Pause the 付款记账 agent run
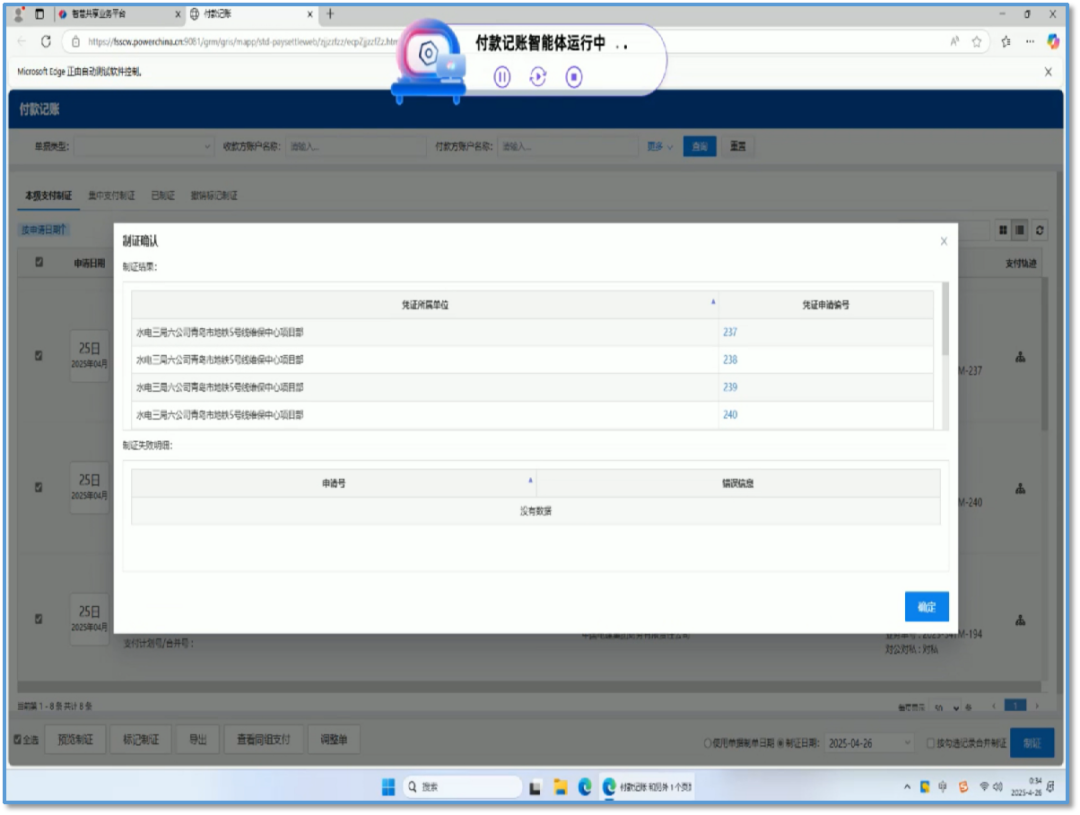 tap(502, 76)
